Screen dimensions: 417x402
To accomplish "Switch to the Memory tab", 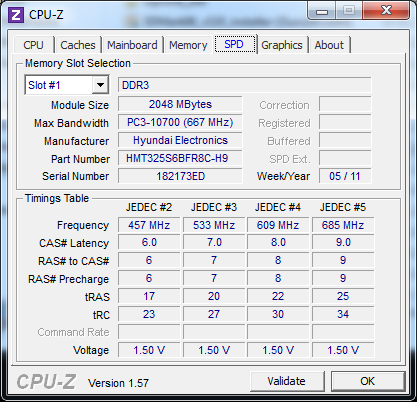I will [x=188, y=45].
